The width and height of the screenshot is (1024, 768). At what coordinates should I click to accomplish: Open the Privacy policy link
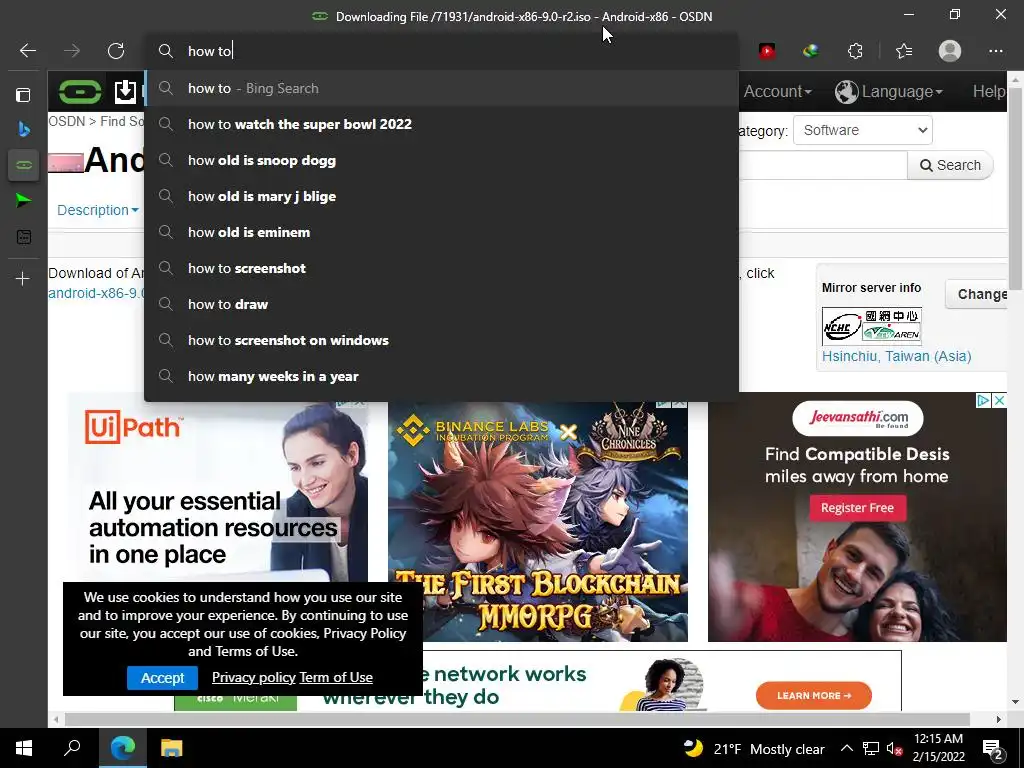[x=253, y=677]
